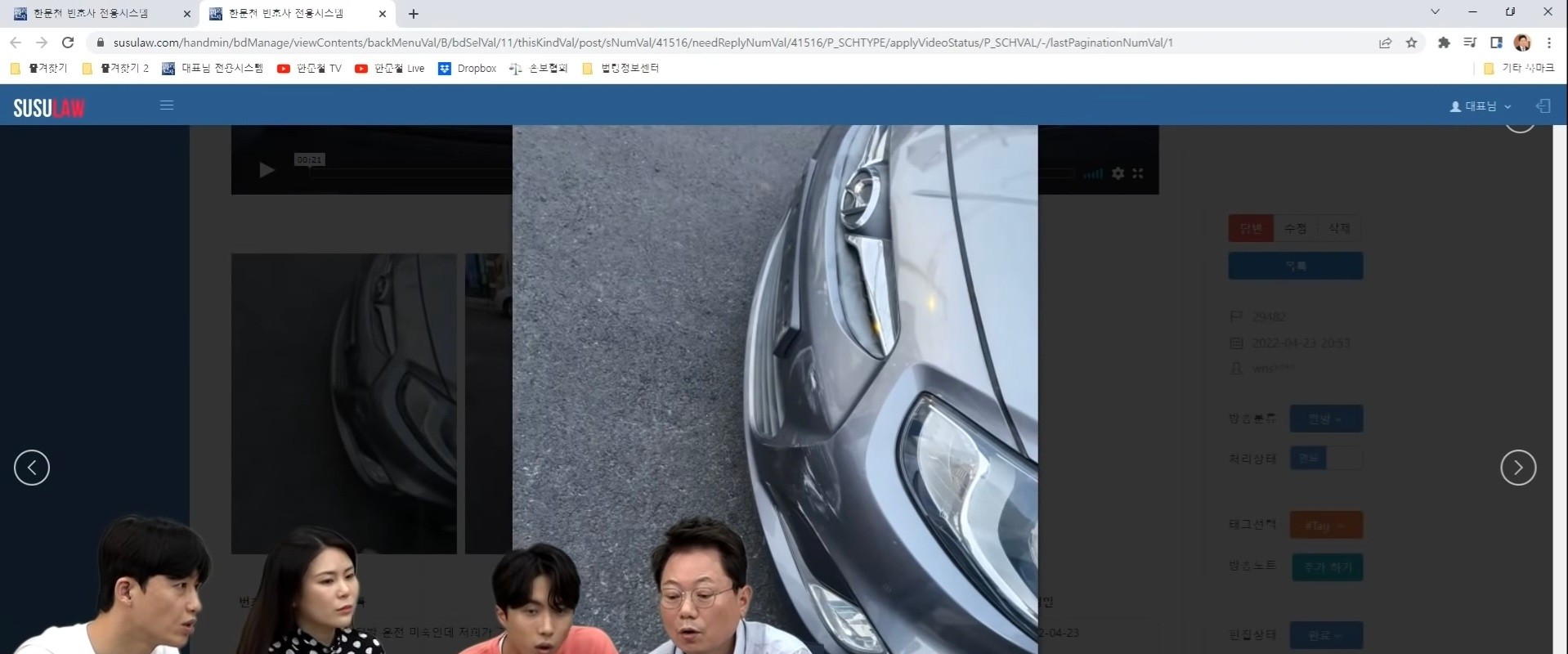Bookmark this page with the star icon
Viewport: 1568px width, 654px height.
[x=1411, y=43]
